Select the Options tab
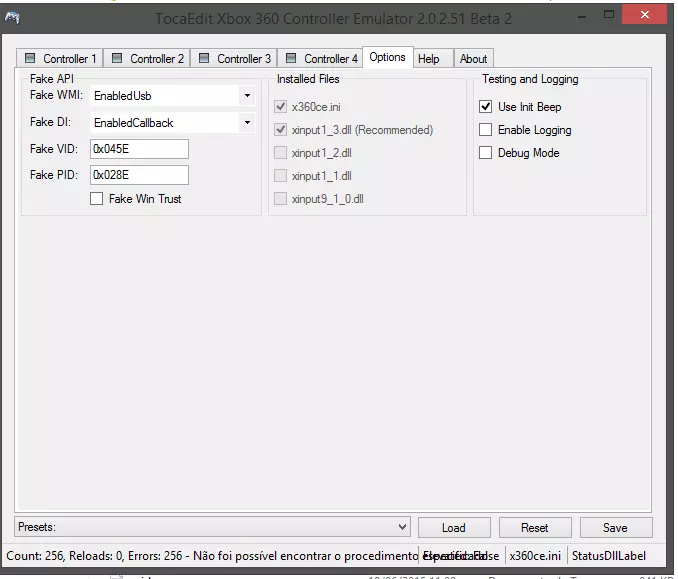The height and width of the screenshot is (579, 678). coord(387,57)
